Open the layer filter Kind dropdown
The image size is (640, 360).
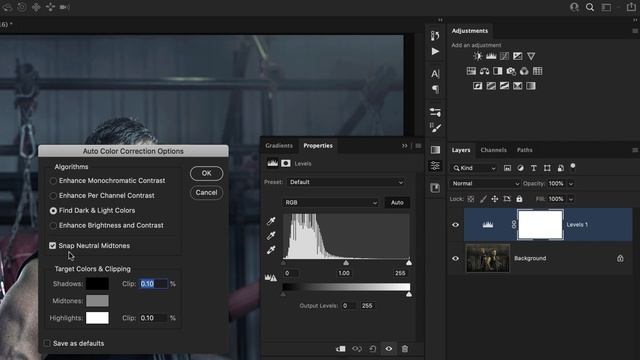pos(475,168)
